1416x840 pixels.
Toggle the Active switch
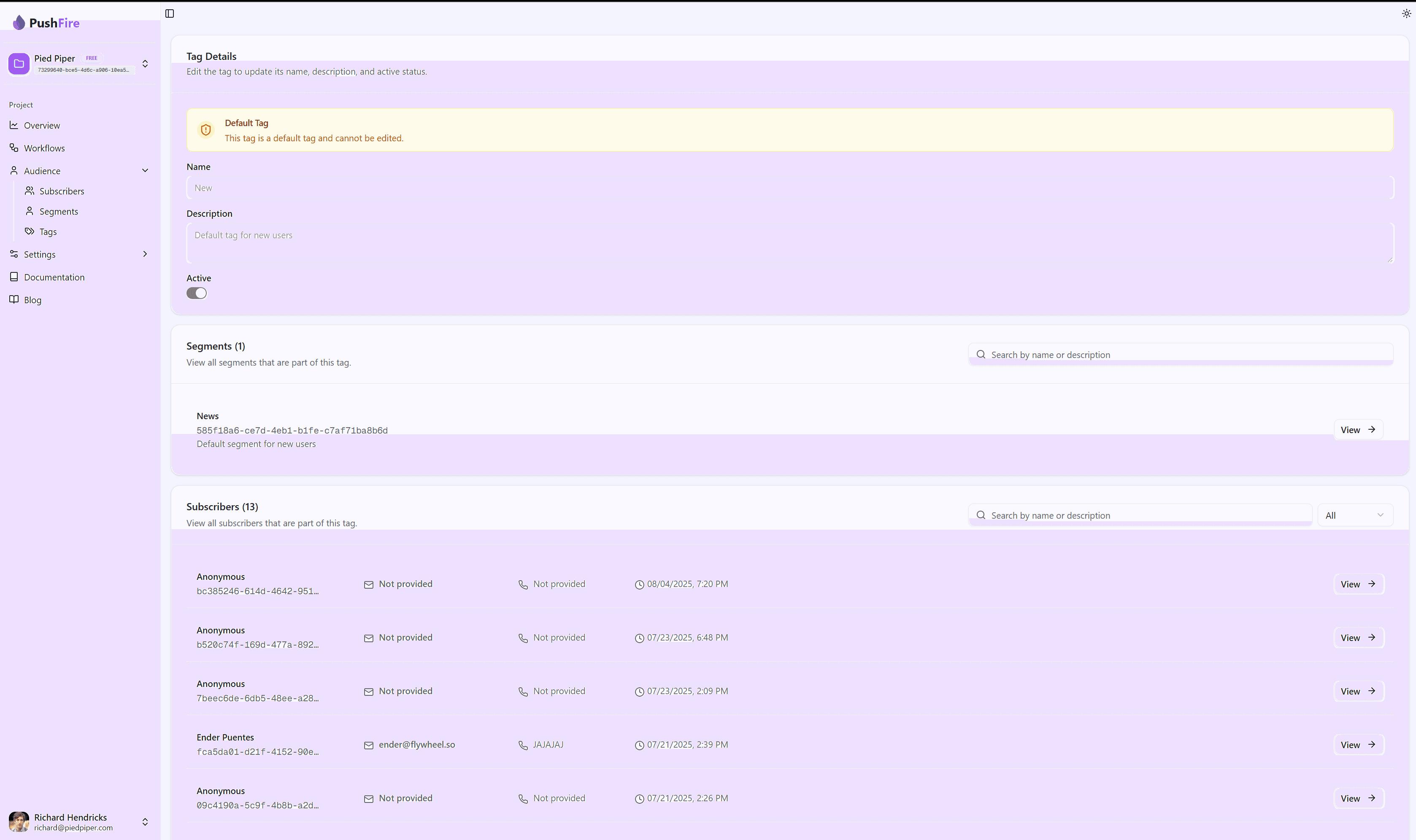click(x=197, y=293)
